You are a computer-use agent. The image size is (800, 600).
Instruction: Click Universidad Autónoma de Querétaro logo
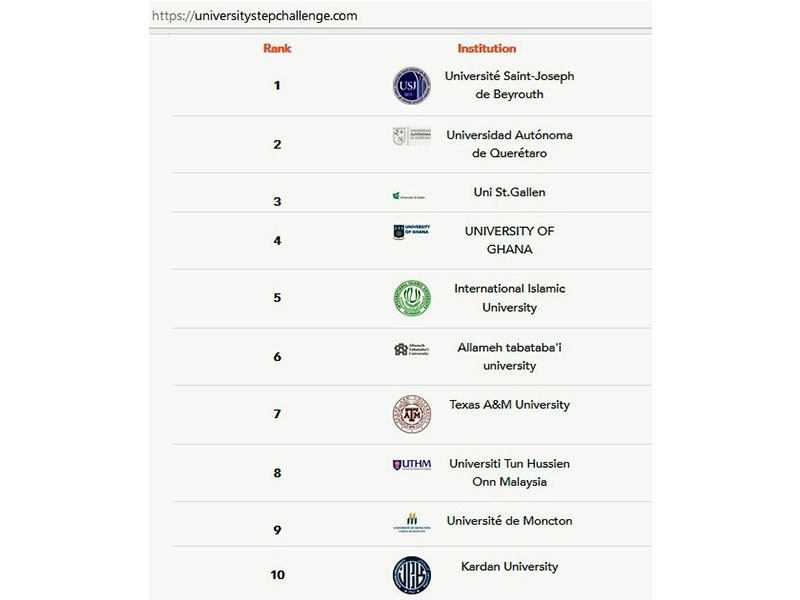pos(412,136)
